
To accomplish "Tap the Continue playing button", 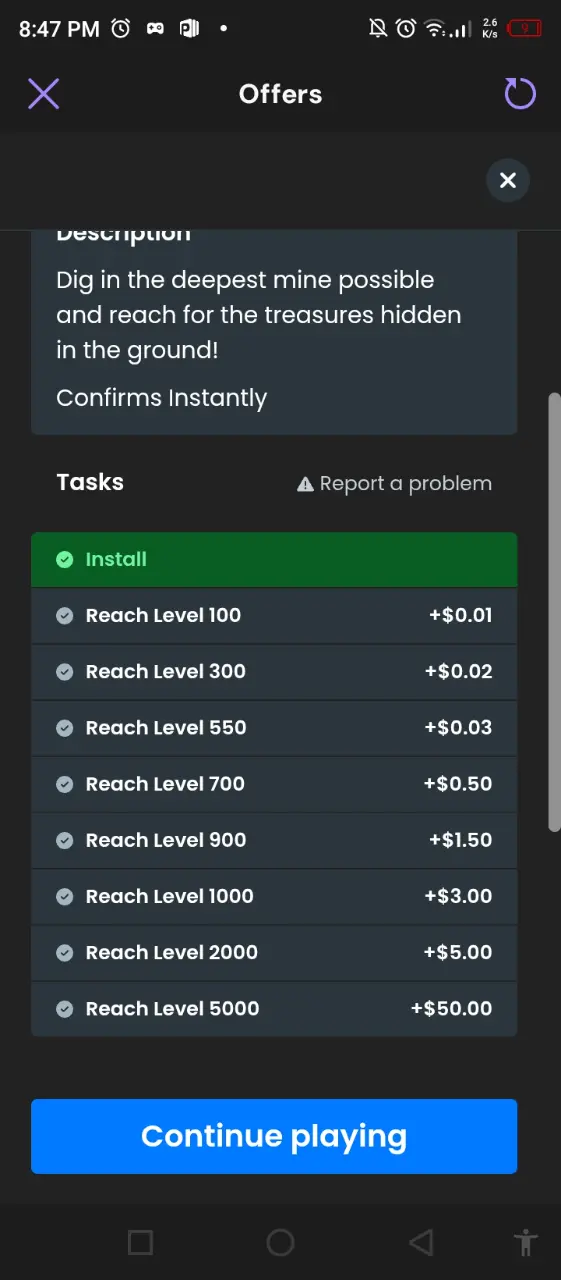I will 274,1136.
